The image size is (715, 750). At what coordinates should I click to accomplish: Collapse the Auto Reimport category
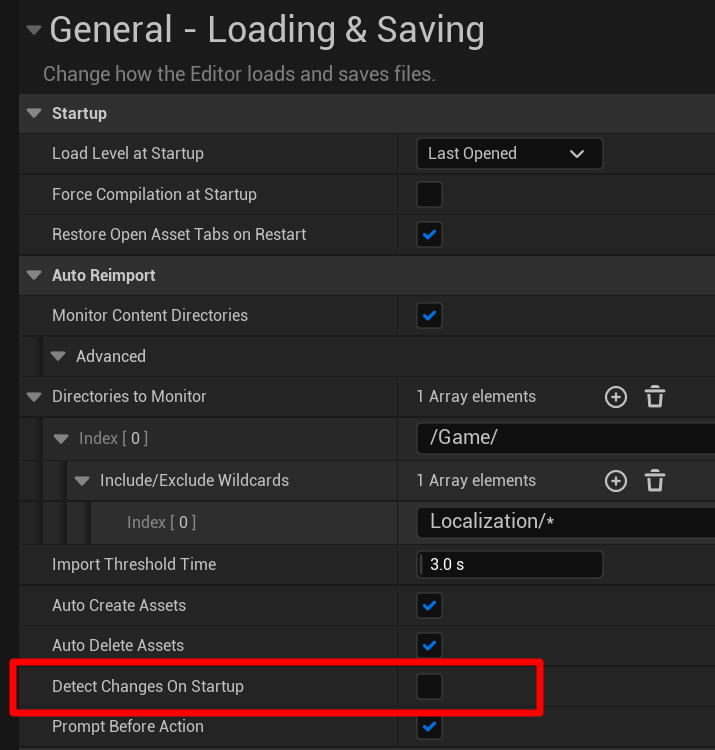[34, 276]
